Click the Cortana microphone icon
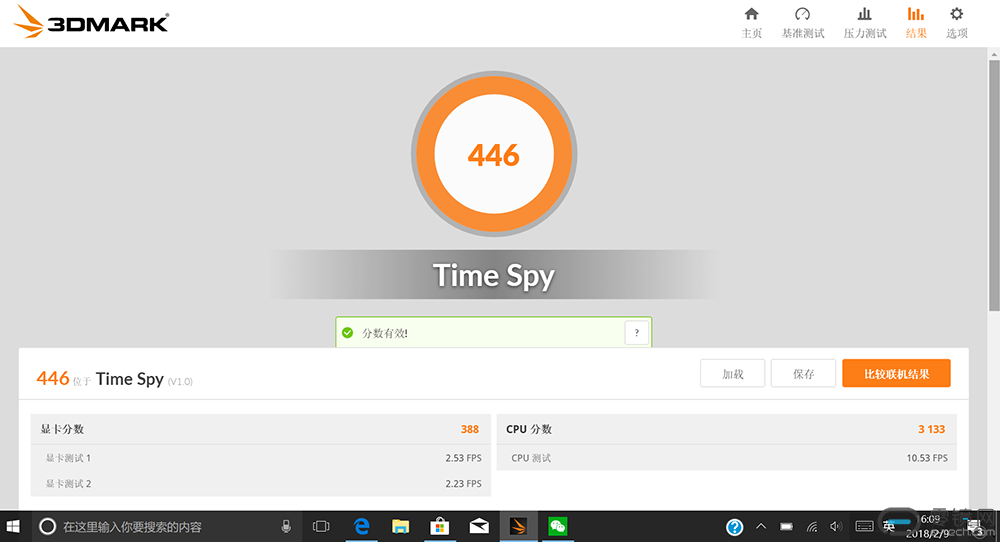The image size is (1000, 542). tap(286, 527)
